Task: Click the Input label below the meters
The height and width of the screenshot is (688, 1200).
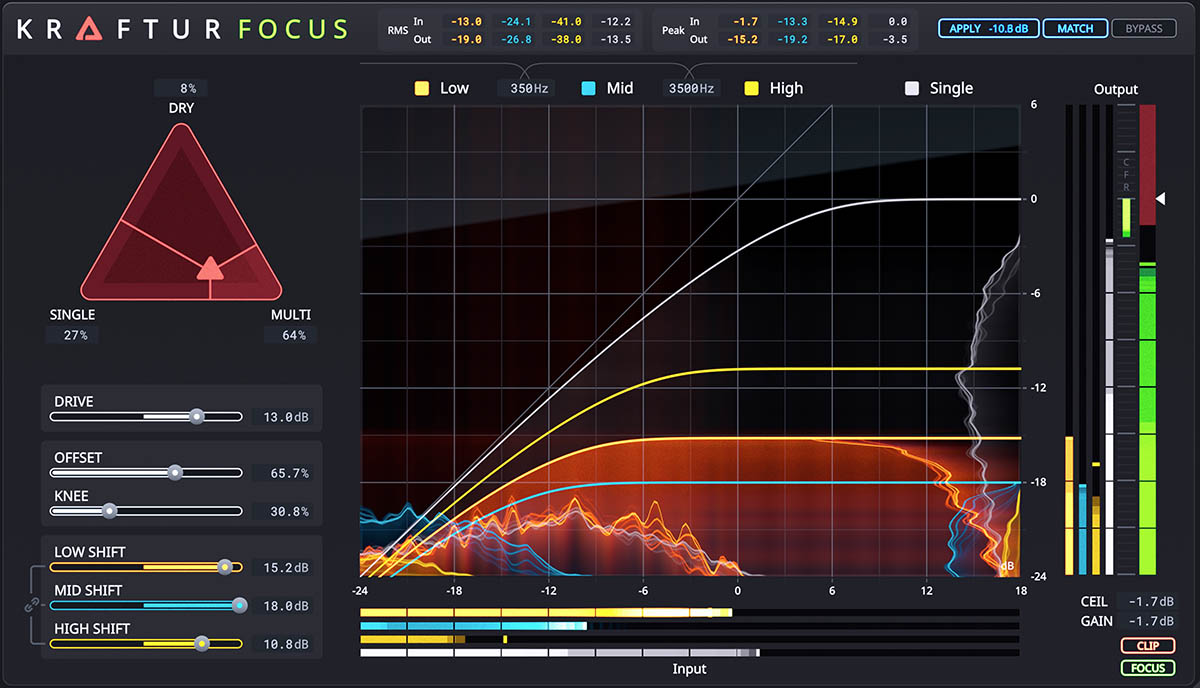Action: coord(689,668)
